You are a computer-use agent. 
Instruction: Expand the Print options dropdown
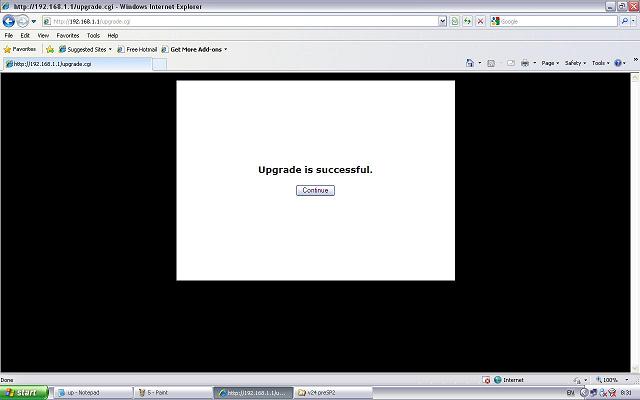(535, 63)
